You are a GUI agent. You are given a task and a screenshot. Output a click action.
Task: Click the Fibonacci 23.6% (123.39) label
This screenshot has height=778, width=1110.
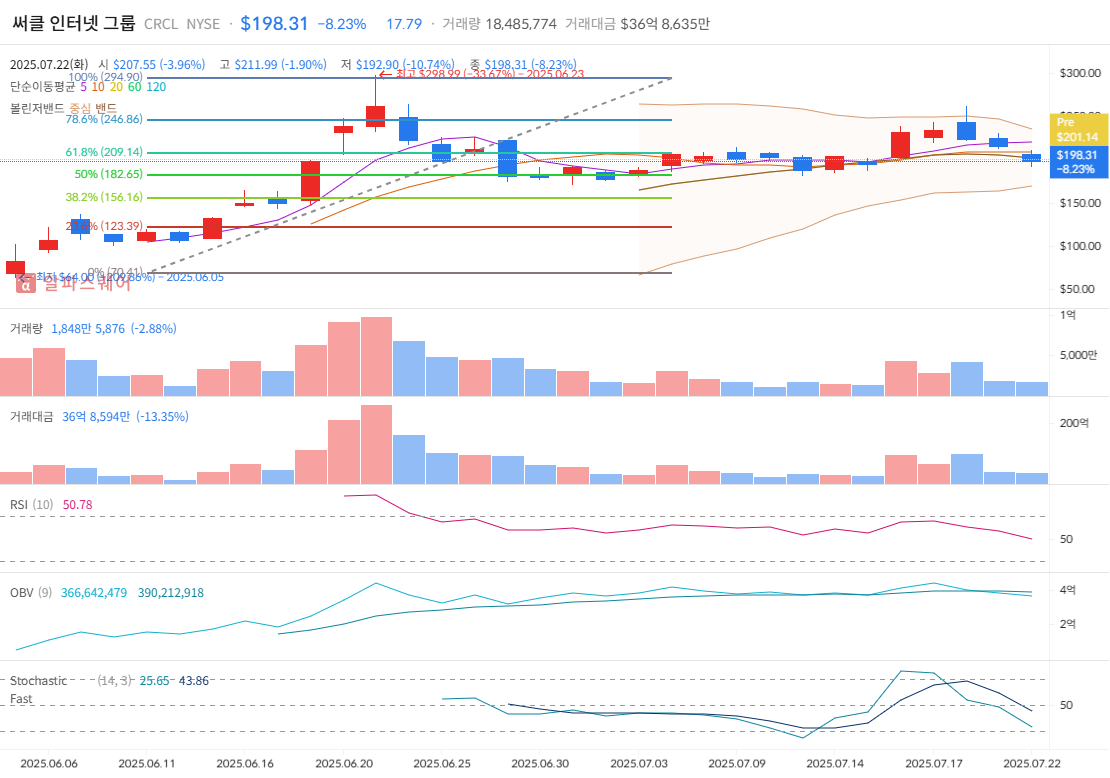(104, 227)
